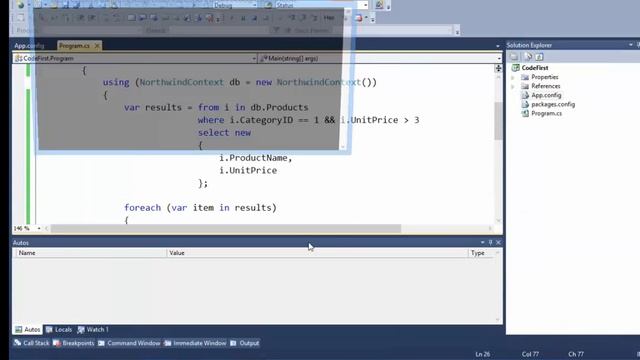Click the 'Ch 77' status bar entry

(x=576, y=354)
